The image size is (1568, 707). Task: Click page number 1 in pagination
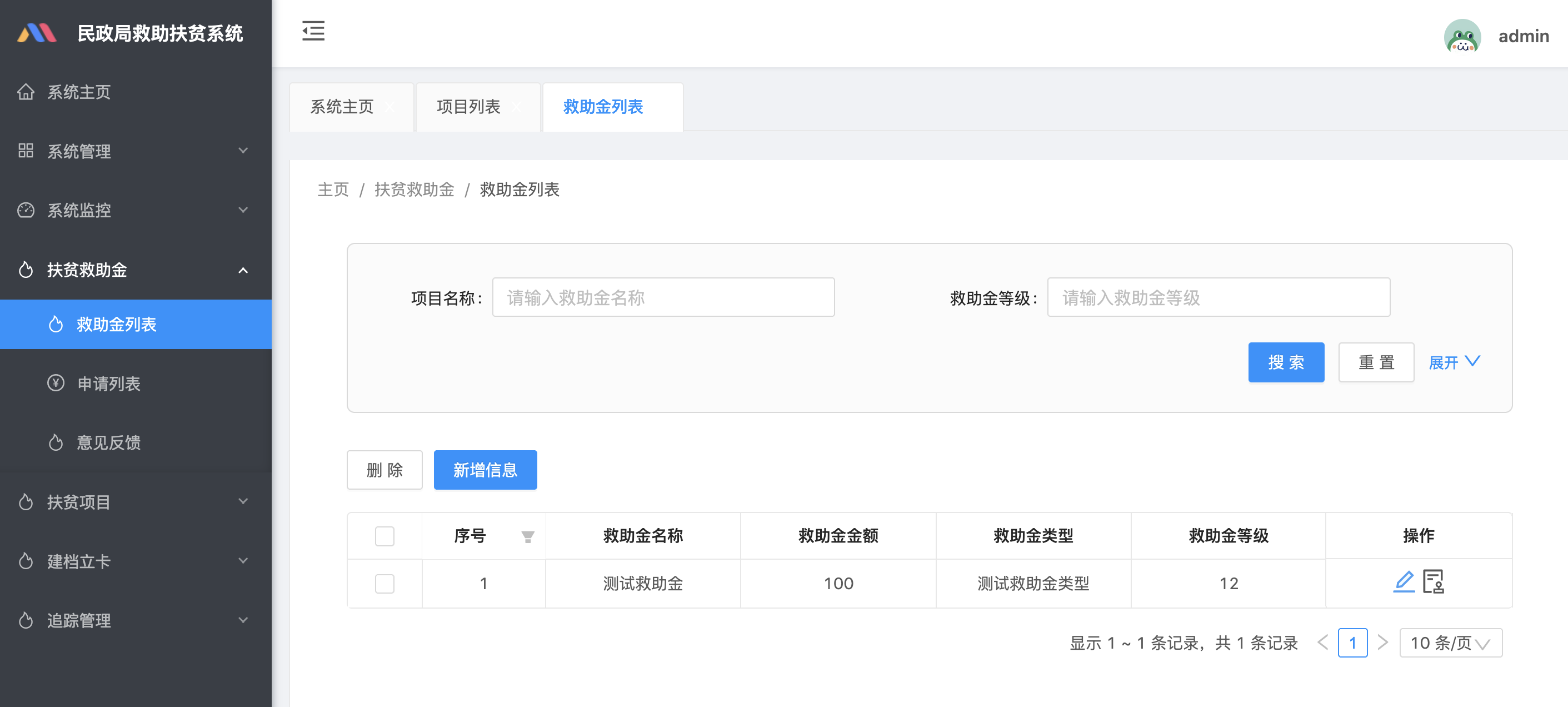1352,643
